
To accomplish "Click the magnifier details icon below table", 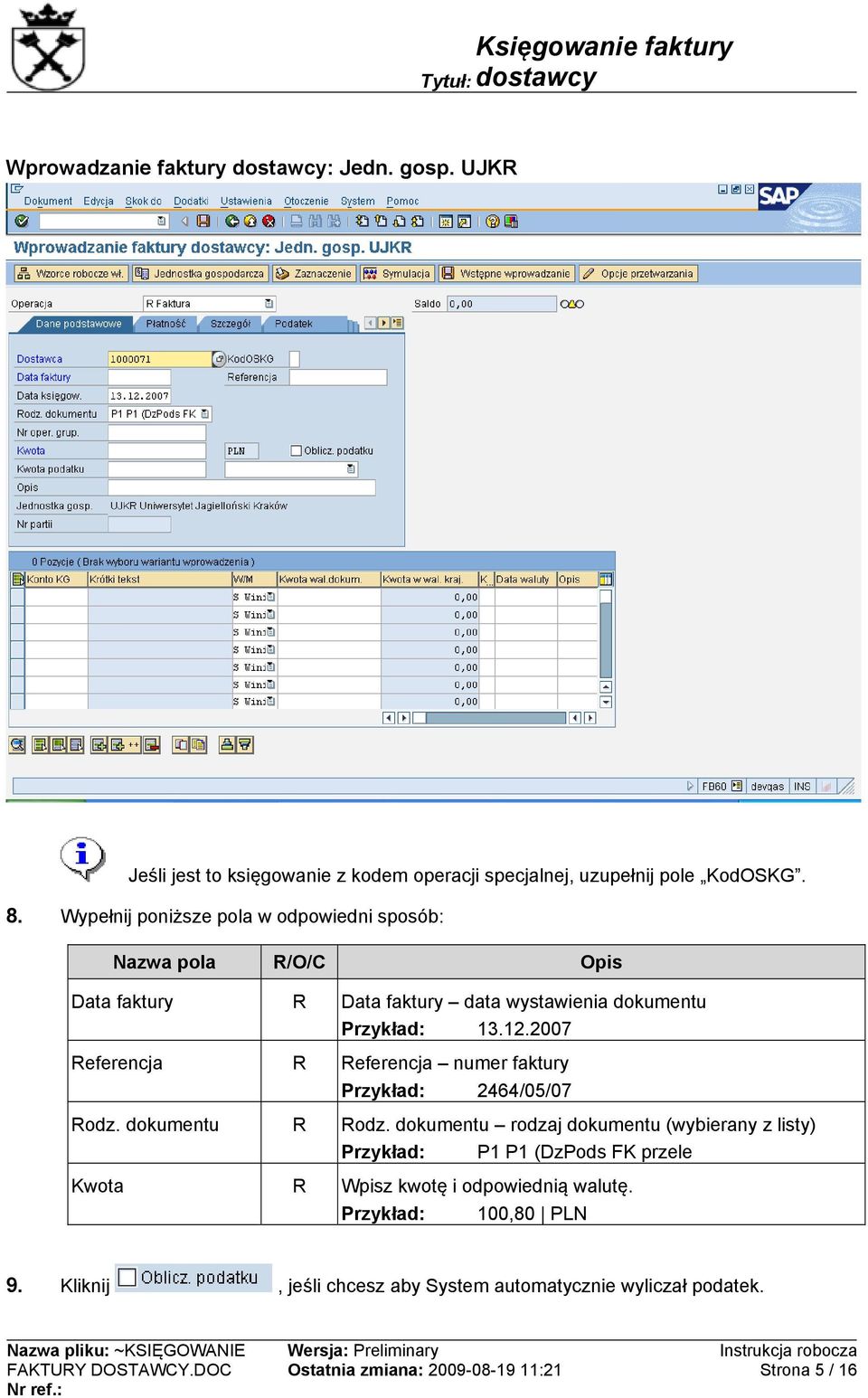I will coord(17,744).
